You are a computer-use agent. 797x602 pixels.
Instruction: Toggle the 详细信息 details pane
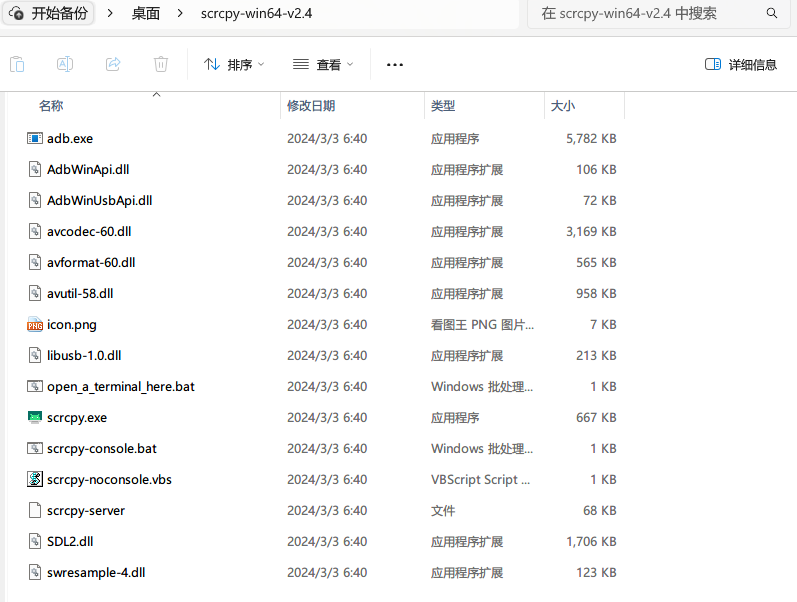(741, 64)
